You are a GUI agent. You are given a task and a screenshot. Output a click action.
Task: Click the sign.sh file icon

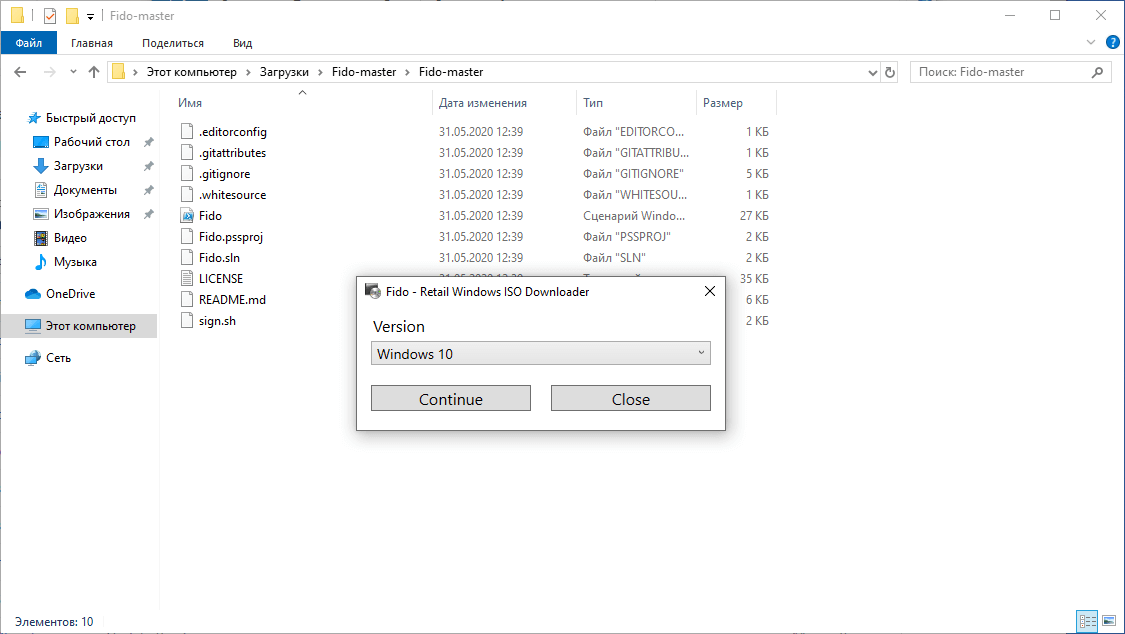click(187, 321)
